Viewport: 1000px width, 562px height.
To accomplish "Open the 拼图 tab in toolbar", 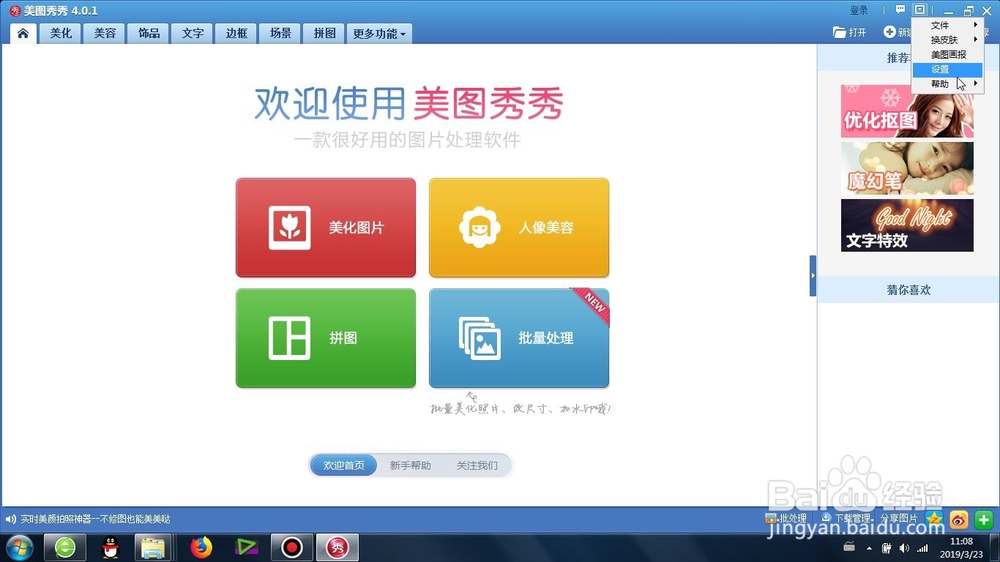I will point(325,33).
